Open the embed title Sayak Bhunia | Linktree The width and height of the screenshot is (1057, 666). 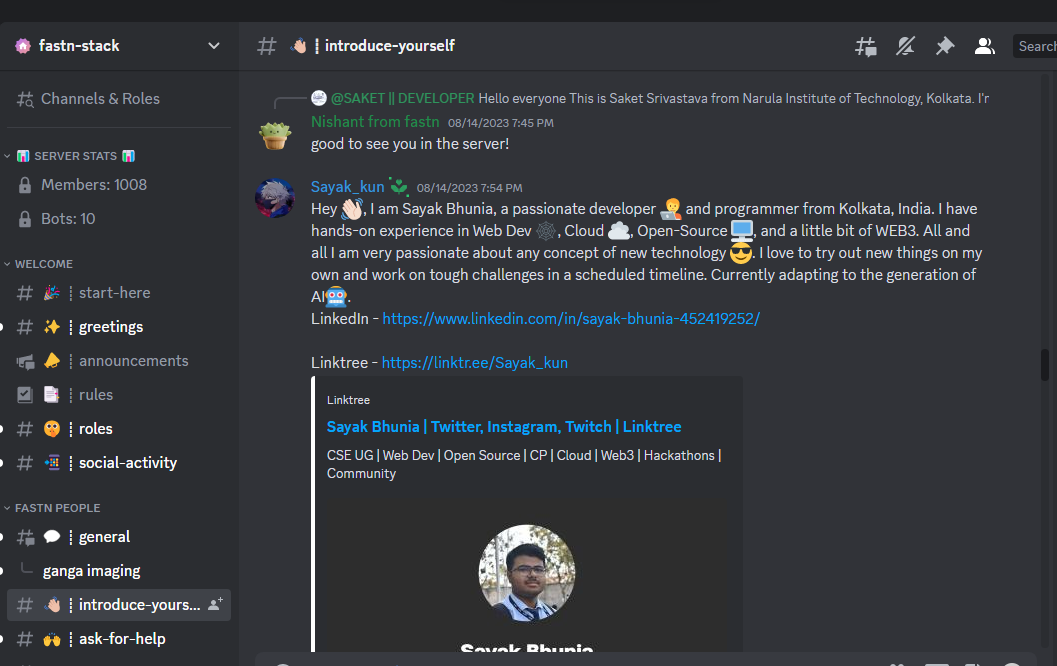(x=504, y=427)
